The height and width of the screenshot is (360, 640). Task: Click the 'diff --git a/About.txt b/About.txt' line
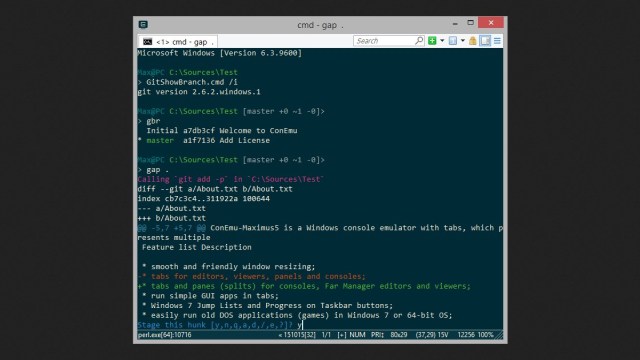click(215, 189)
